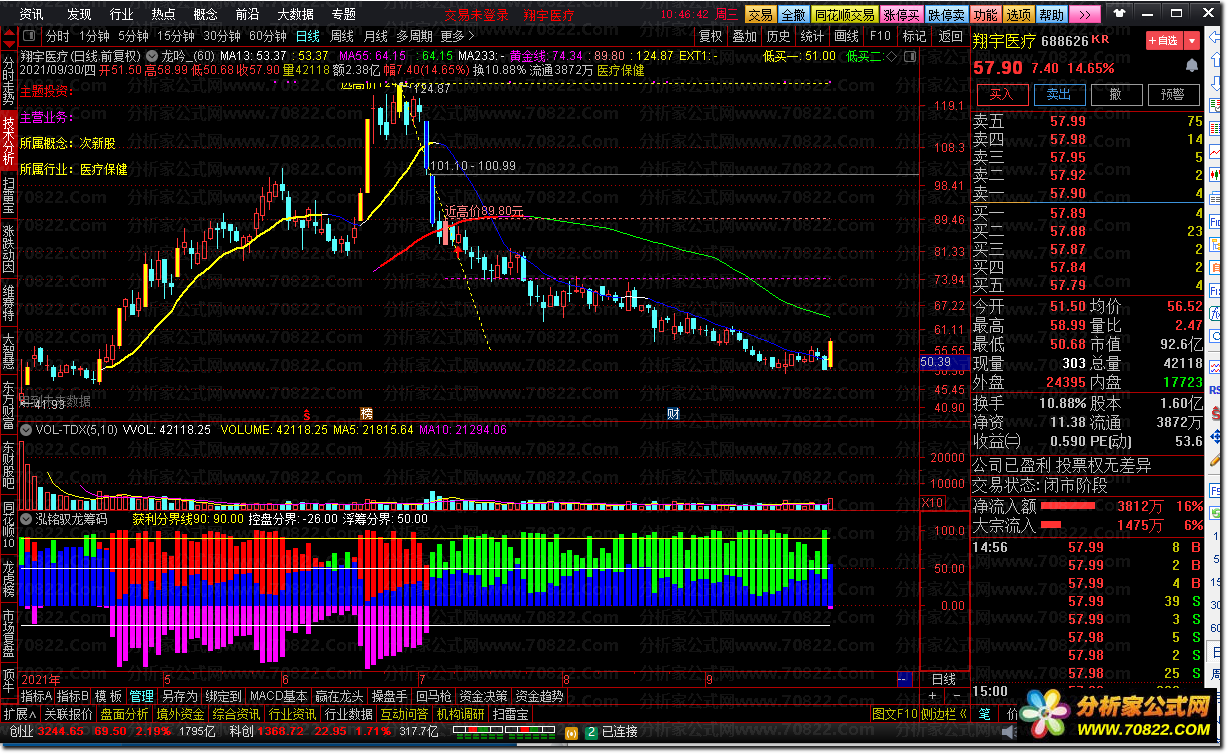1229x754 pixels.
Task: Open the 扫雷宝 bottom tab
Action: 510,714
